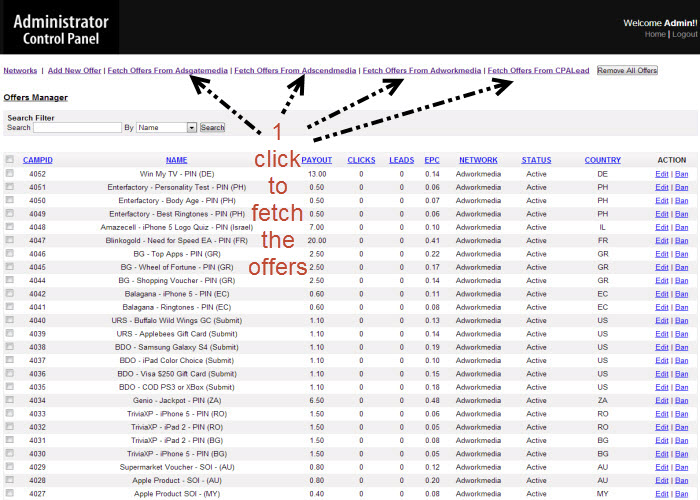Click payout value 20.00 for campaign 4047
The height and width of the screenshot is (500, 700).
pyautogui.click(x=317, y=241)
